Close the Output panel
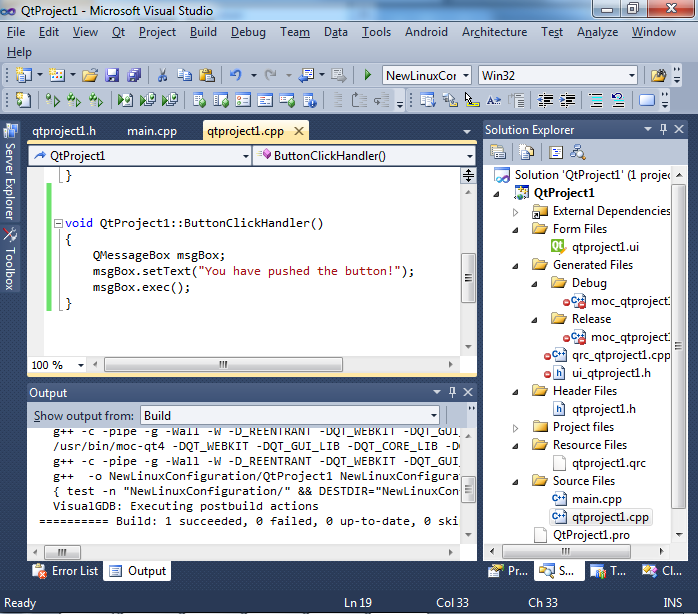 click(468, 392)
